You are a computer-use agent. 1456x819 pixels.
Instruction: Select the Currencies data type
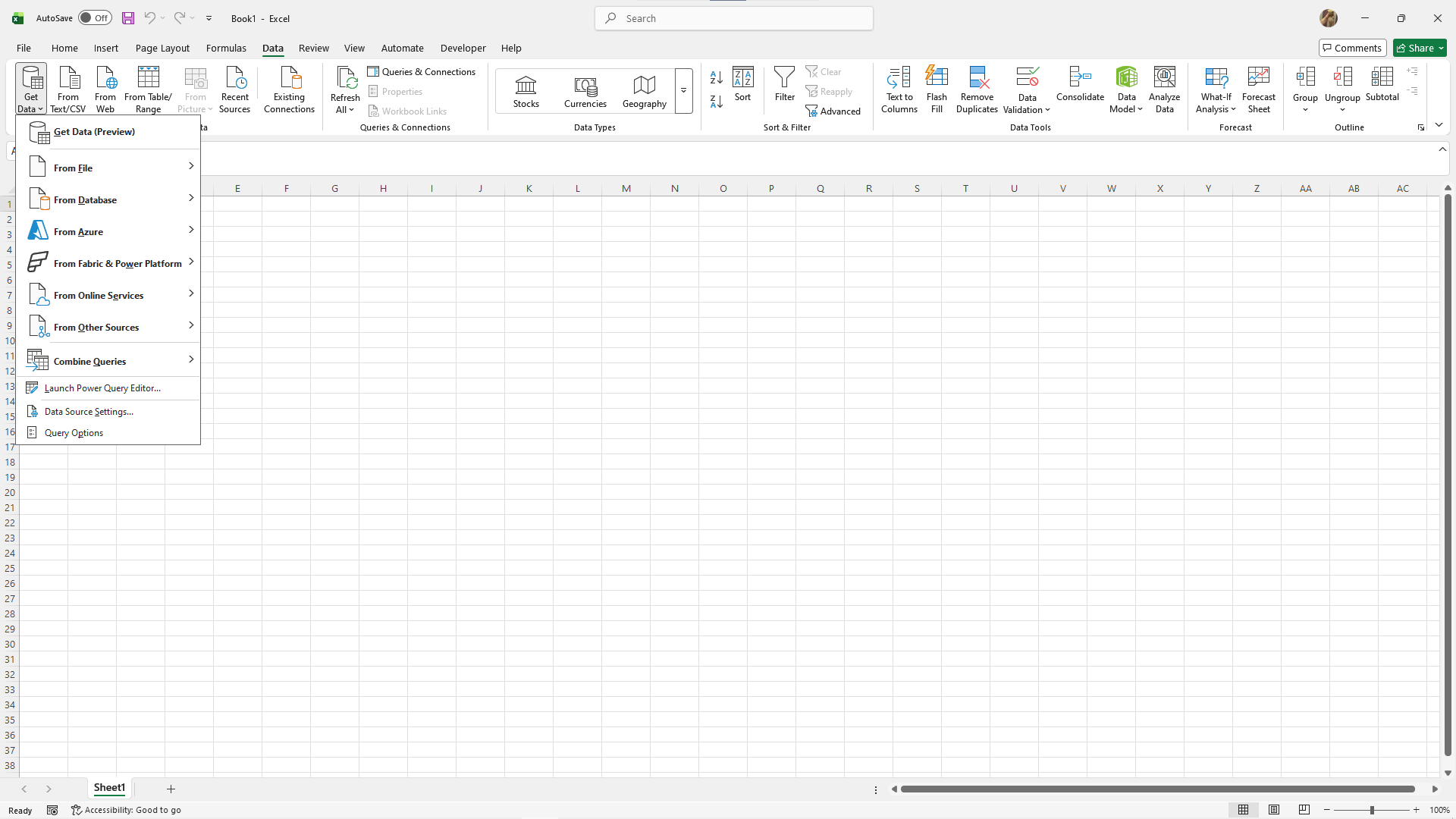tap(585, 90)
